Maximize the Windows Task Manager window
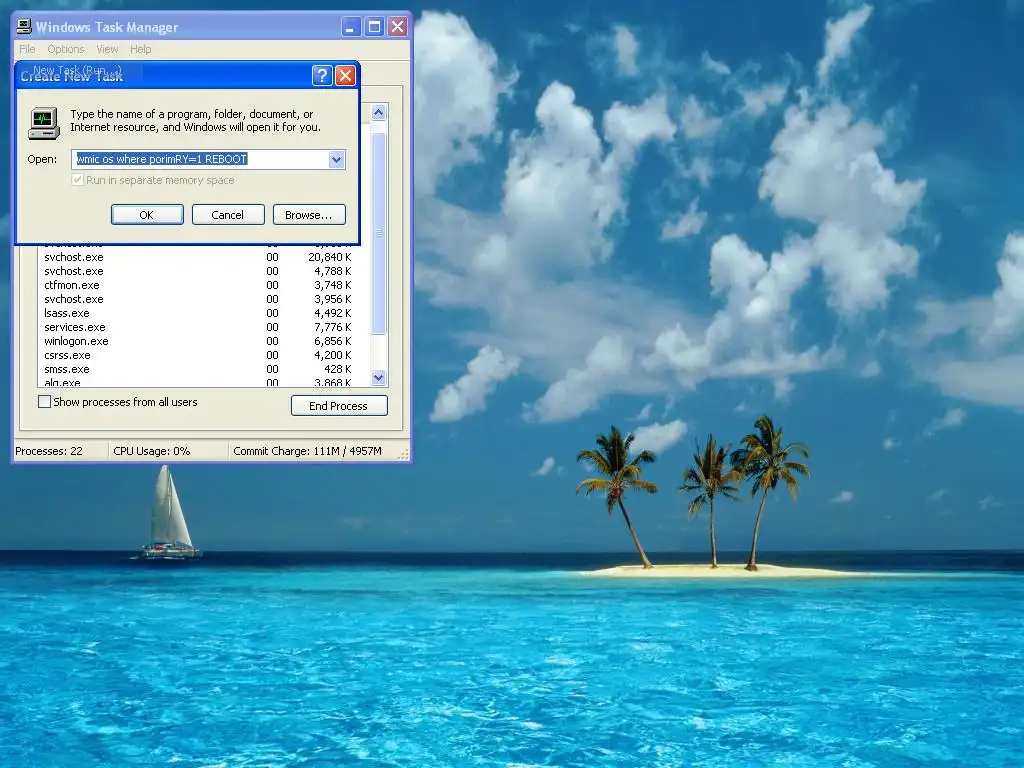Screen dimensions: 1024x768 click(x=374, y=27)
